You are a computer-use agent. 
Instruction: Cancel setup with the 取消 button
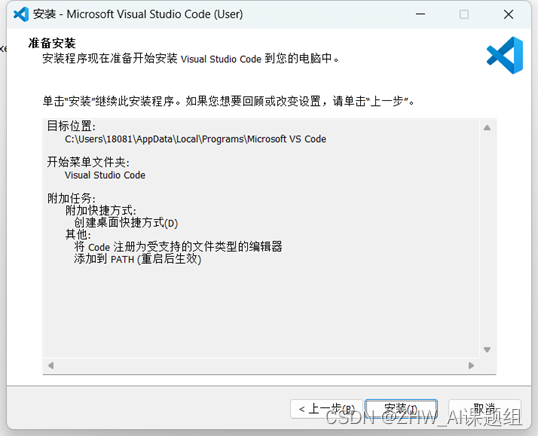[484, 409]
